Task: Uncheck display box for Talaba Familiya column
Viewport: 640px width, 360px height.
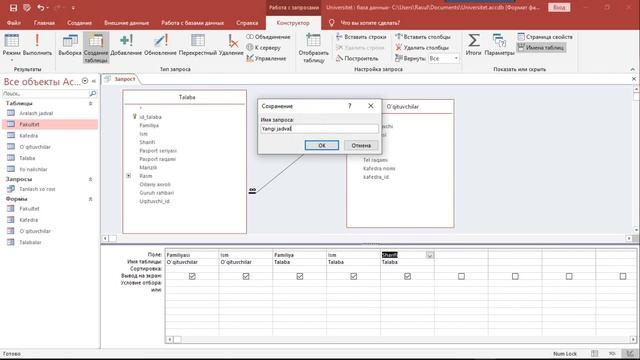Action: pyautogui.click(x=300, y=276)
